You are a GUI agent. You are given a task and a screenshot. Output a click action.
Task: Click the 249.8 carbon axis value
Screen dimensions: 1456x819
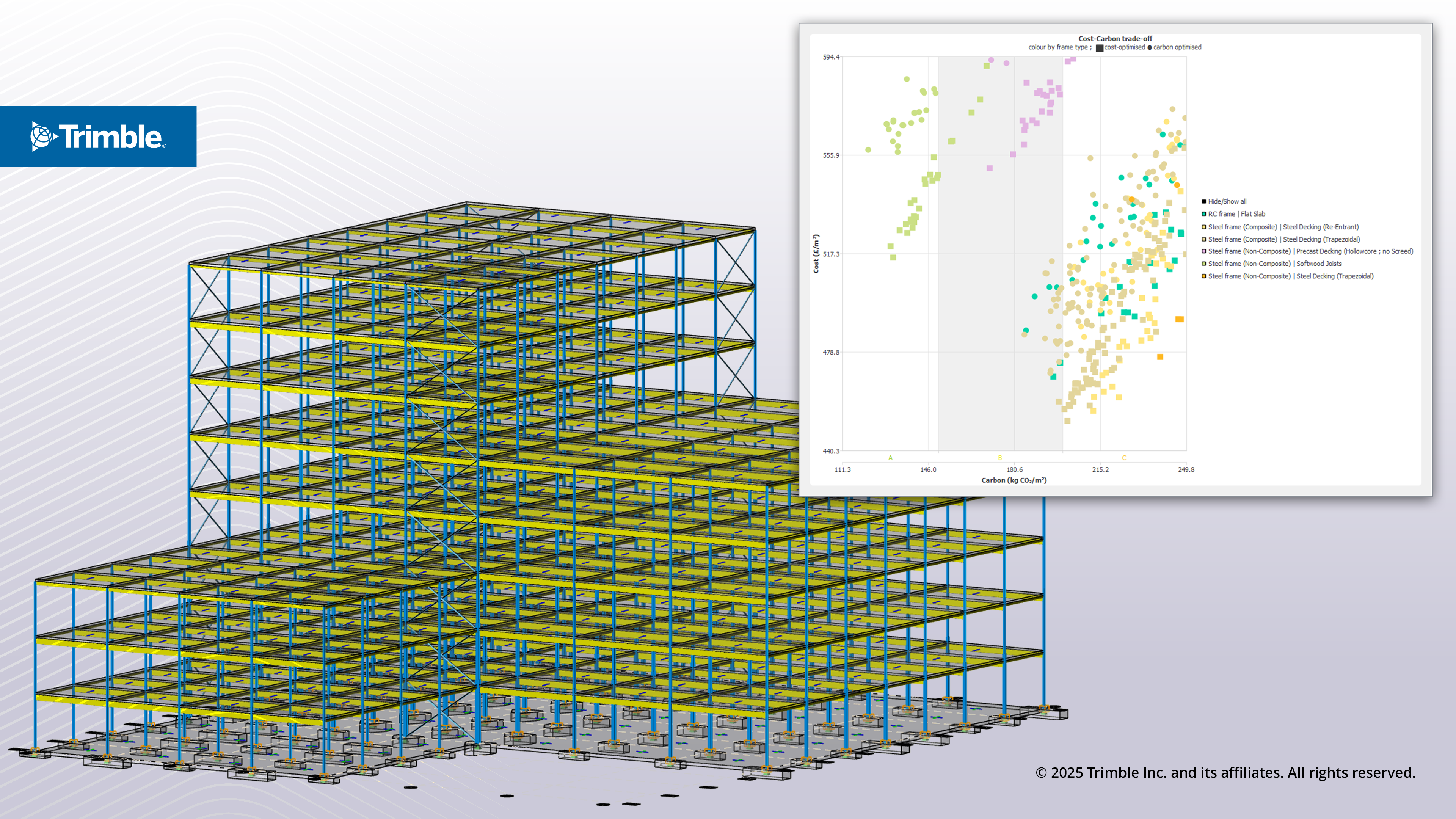click(x=1186, y=470)
